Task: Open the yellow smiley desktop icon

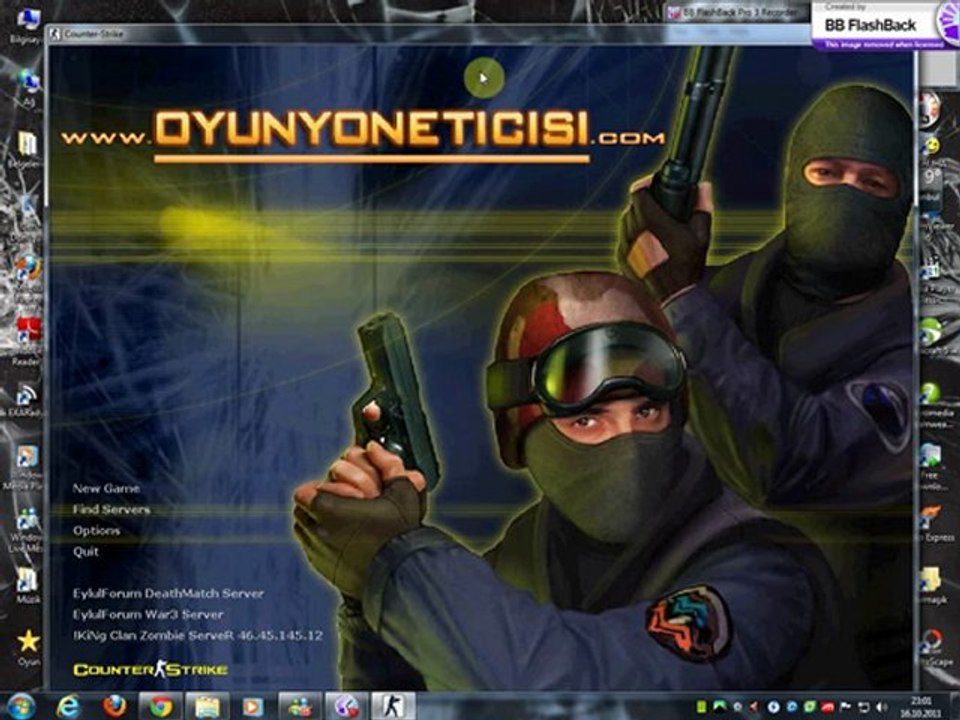Action: (x=931, y=146)
